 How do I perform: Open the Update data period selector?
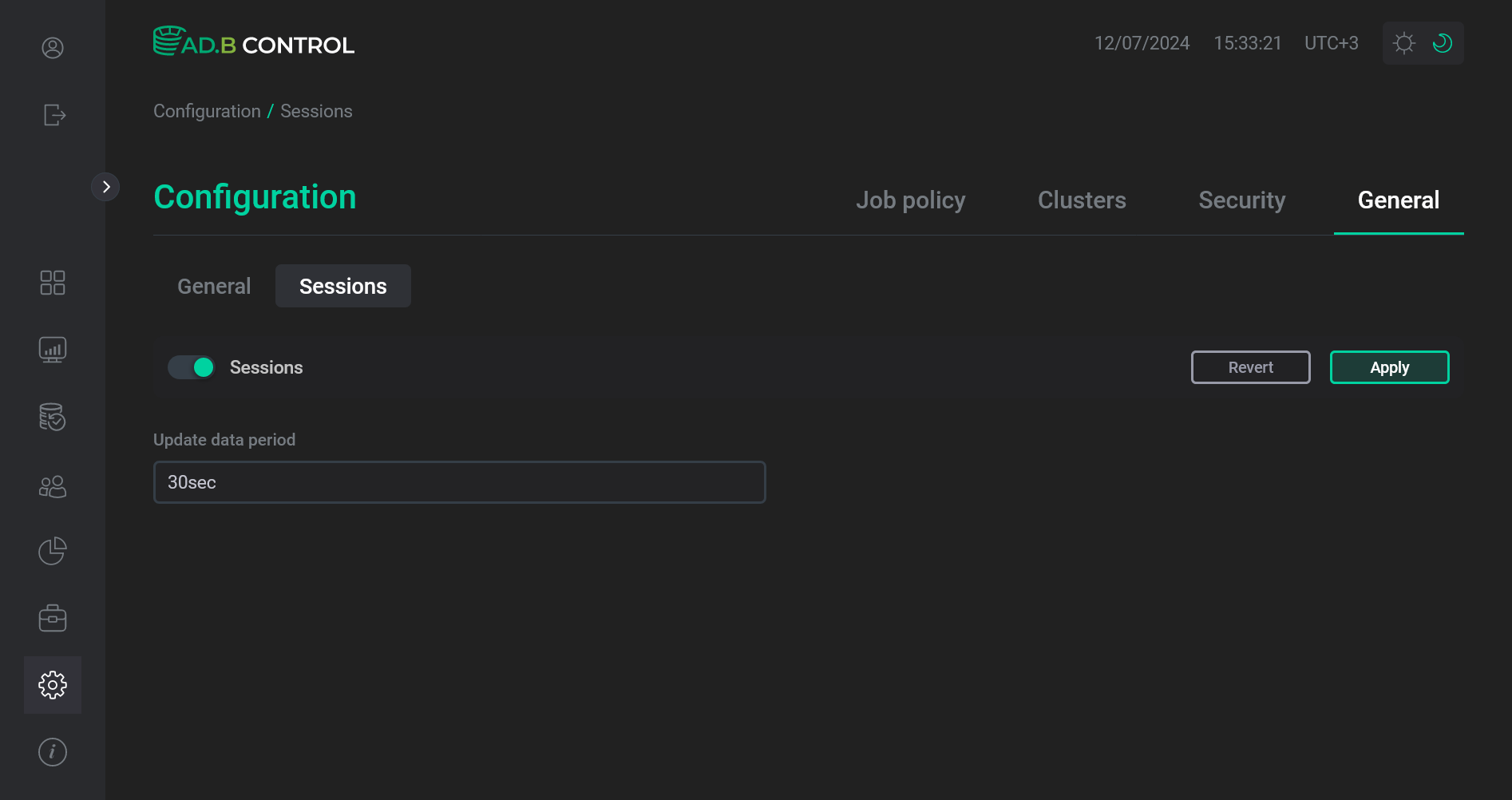pyautogui.click(x=459, y=481)
